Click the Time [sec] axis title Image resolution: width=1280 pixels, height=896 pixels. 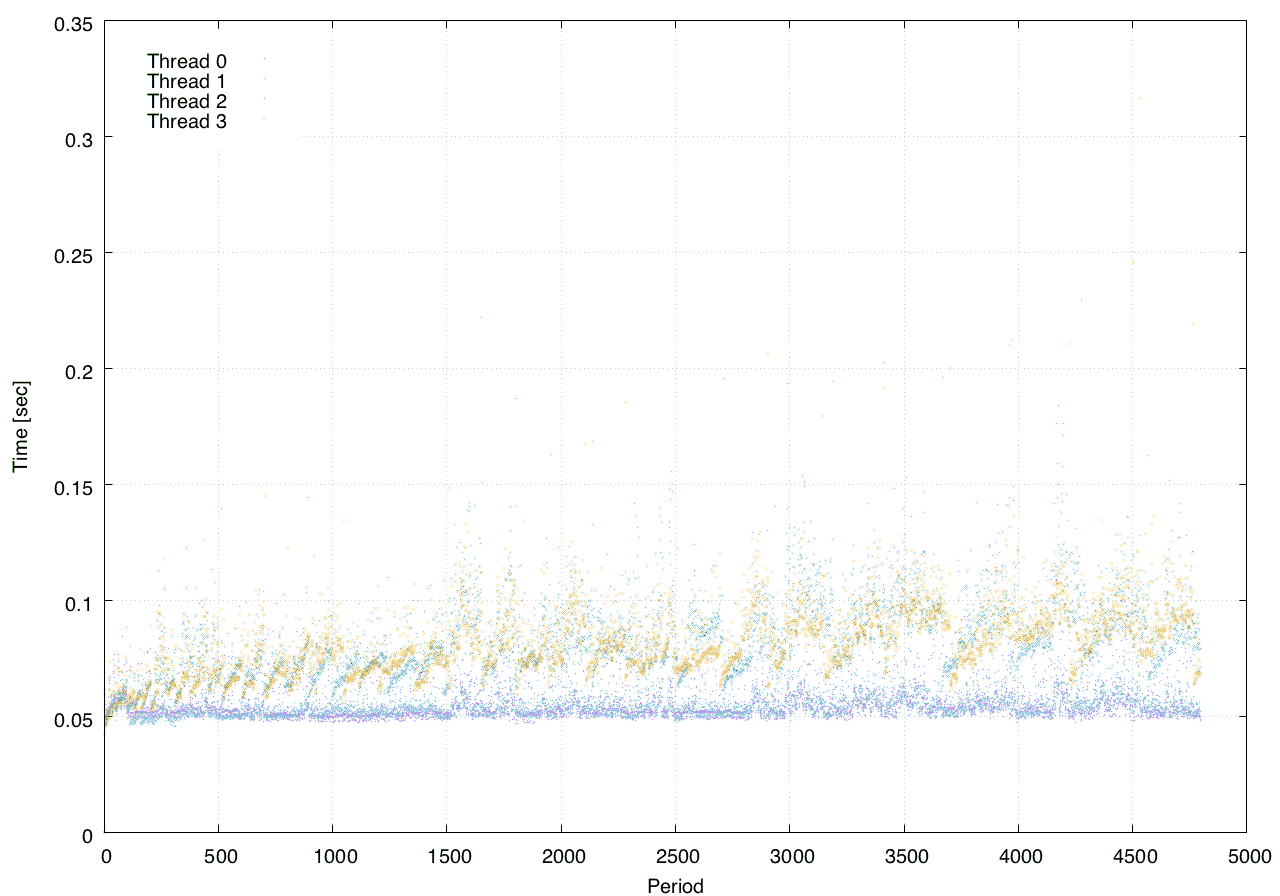[x=20, y=426]
